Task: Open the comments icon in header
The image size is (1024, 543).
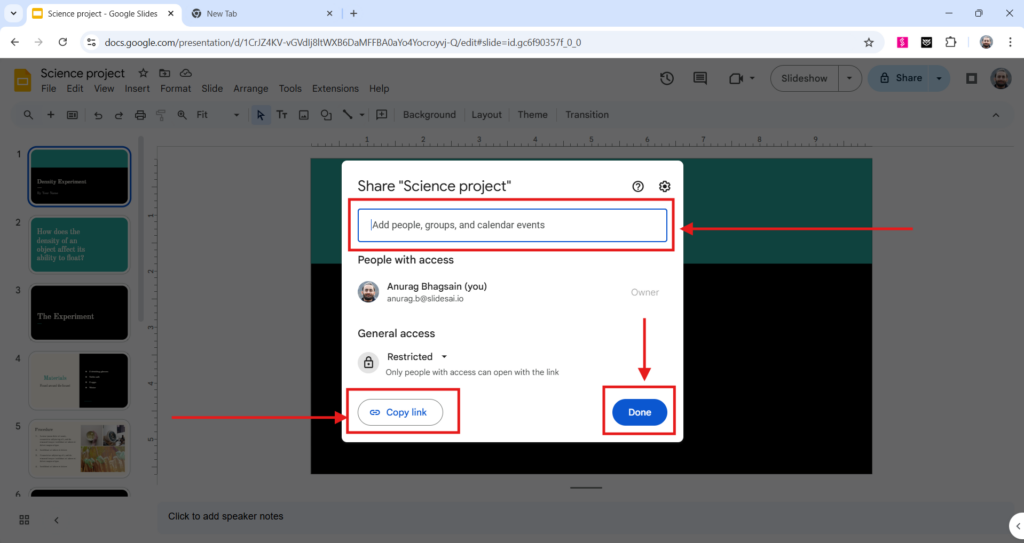Action: [x=700, y=79]
